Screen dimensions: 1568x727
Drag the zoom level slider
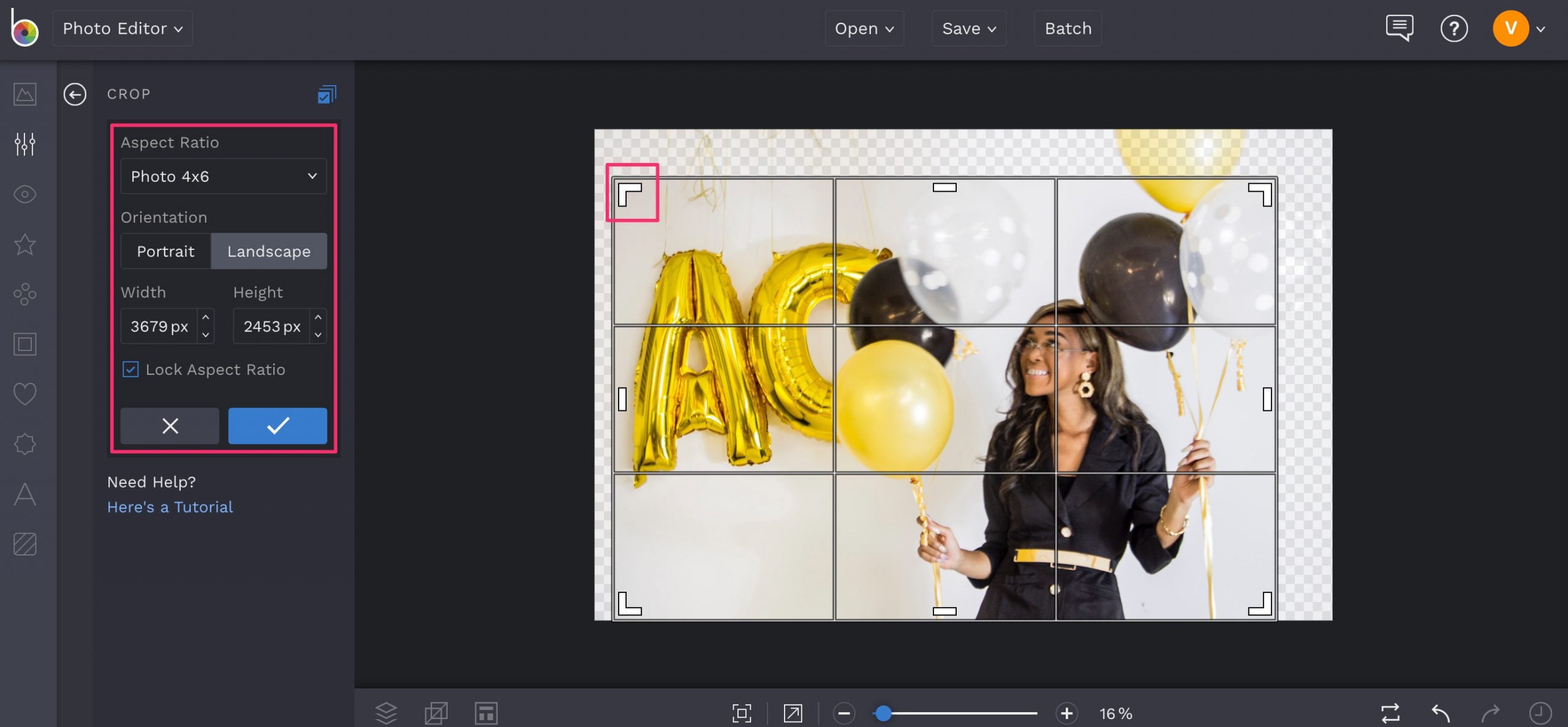pyautogui.click(x=882, y=712)
